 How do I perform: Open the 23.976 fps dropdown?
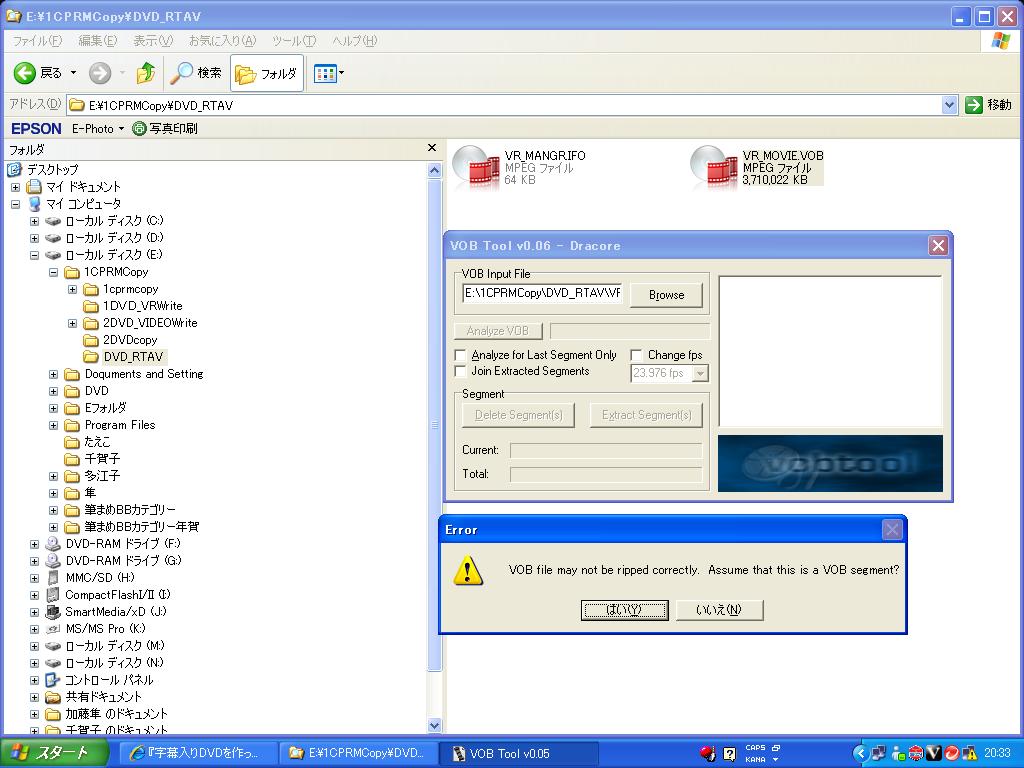700,374
